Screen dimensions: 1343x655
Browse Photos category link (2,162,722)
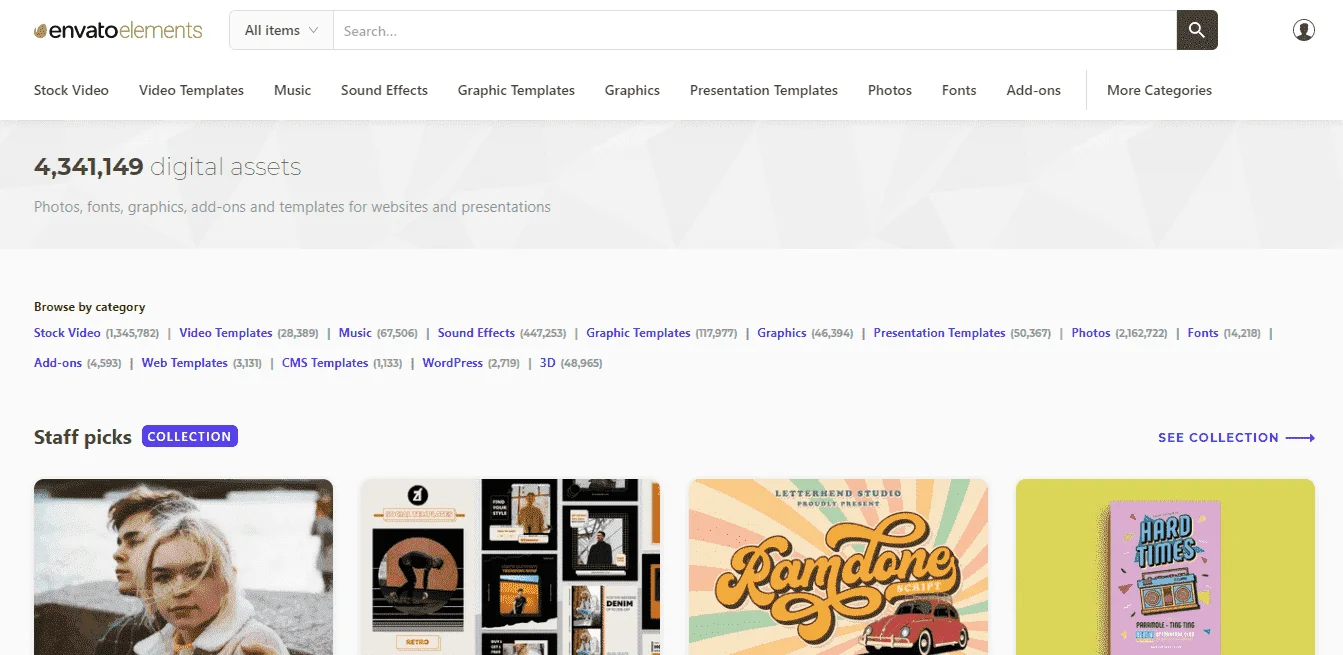1091,333
